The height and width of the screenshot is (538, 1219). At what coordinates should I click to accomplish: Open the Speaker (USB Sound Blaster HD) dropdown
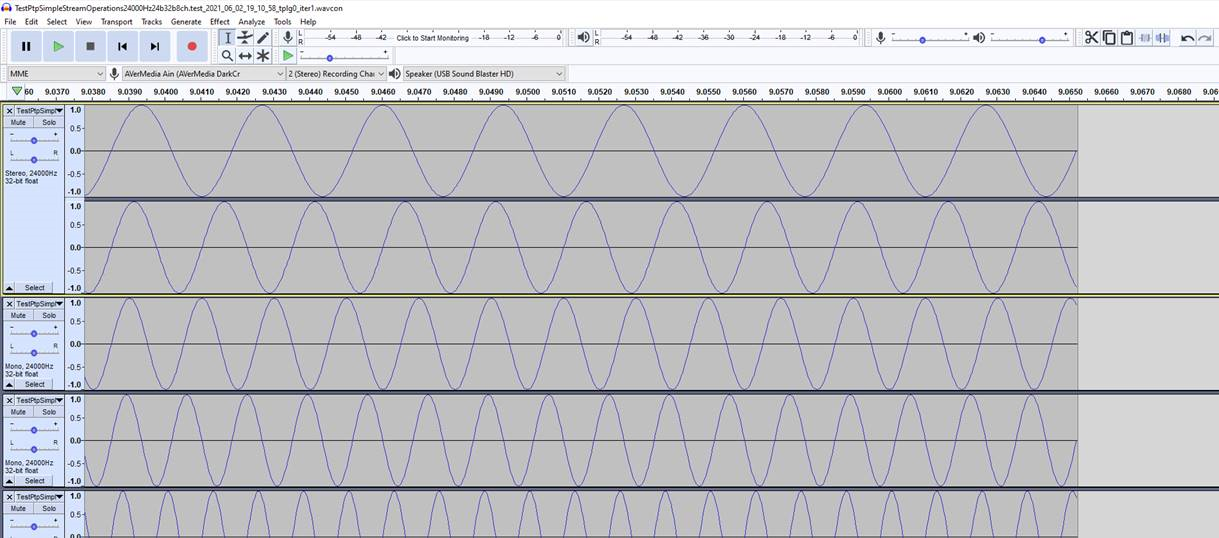pyautogui.click(x=484, y=73)
